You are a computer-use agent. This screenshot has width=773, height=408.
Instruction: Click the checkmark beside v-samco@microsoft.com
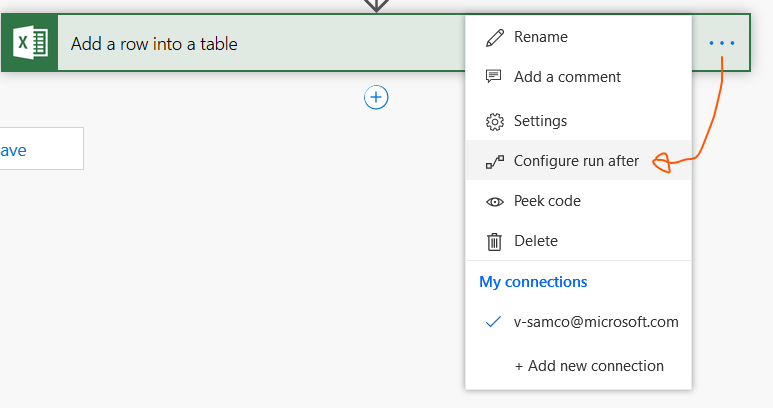click(x=493, y=322)
